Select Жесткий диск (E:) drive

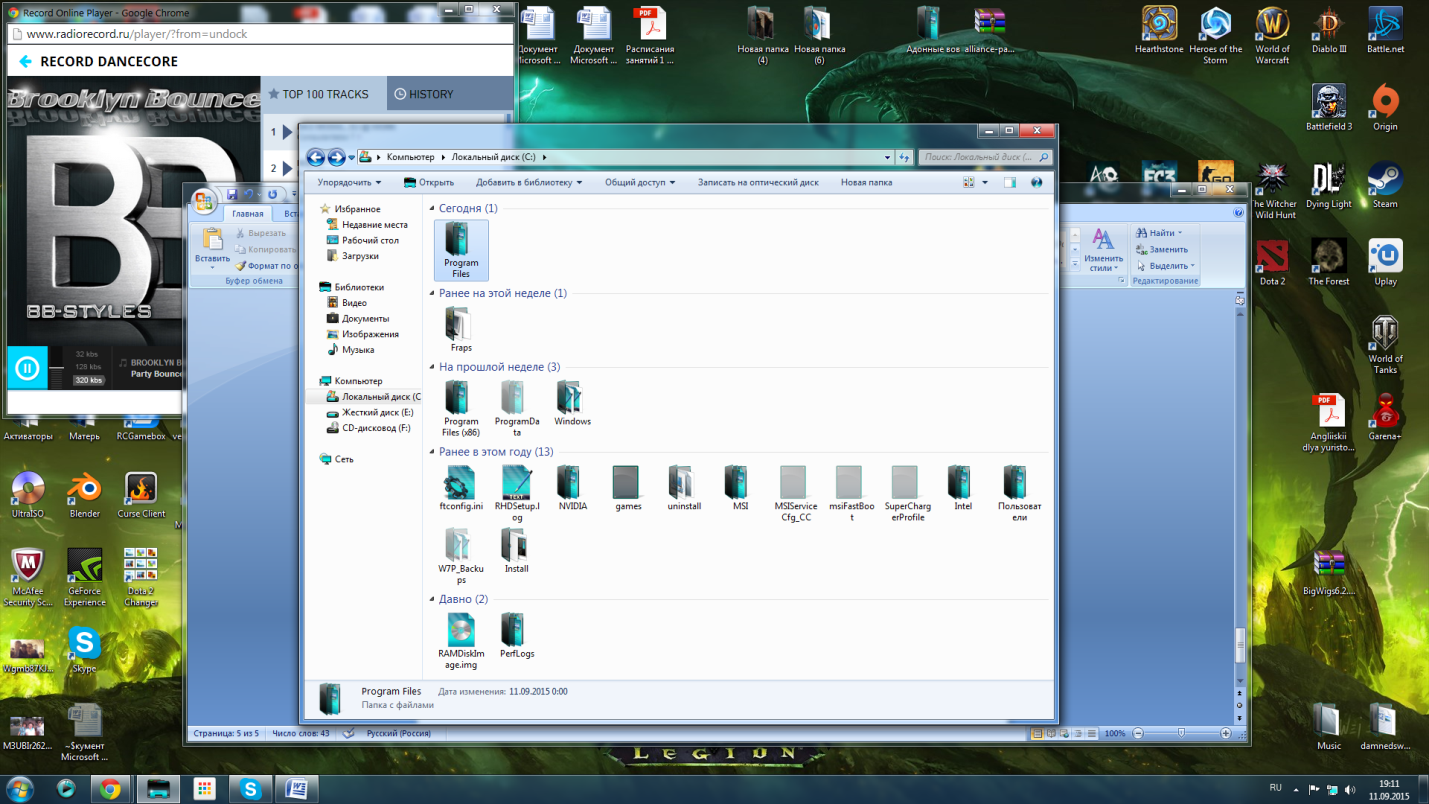click(369, 412)
